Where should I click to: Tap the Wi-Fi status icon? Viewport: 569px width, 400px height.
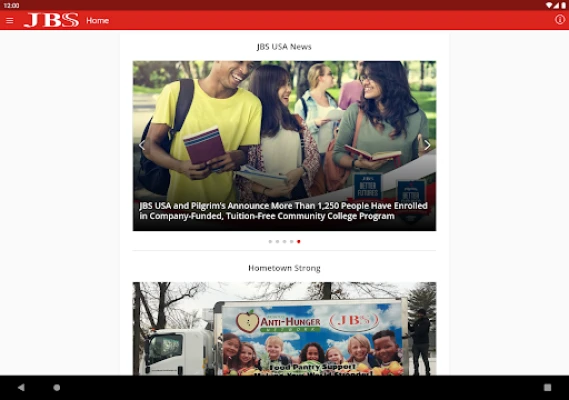549,5
